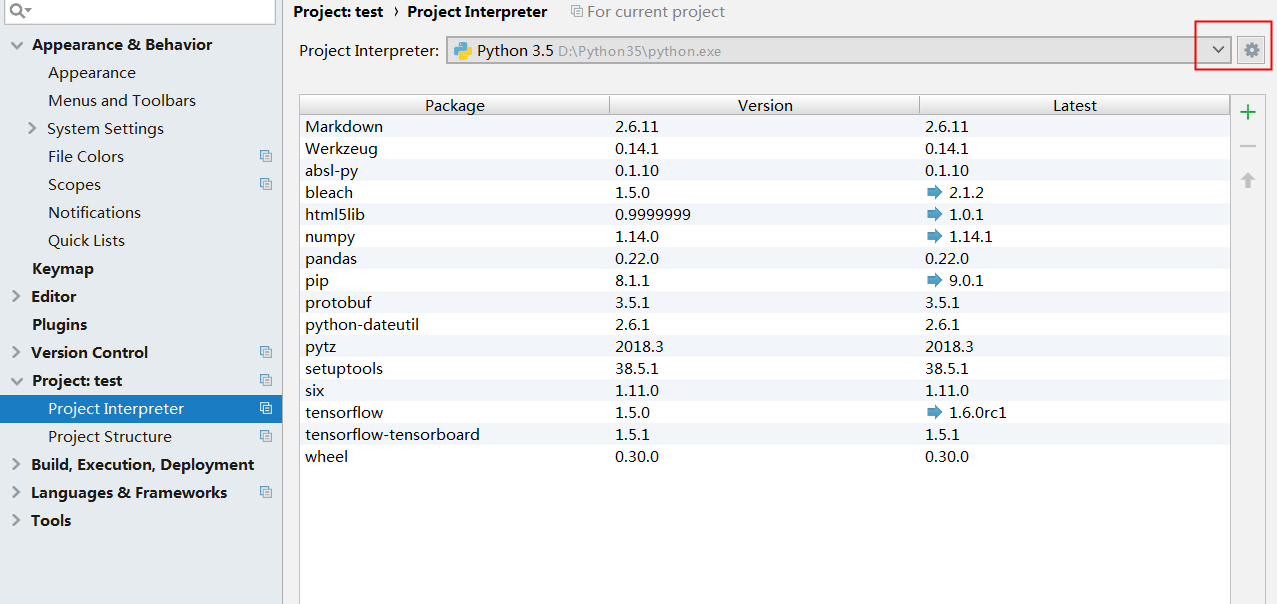This screenshot has width=1277, height=604.
Task: Click the project icon beside Version Control
Action: click(265, 353)
